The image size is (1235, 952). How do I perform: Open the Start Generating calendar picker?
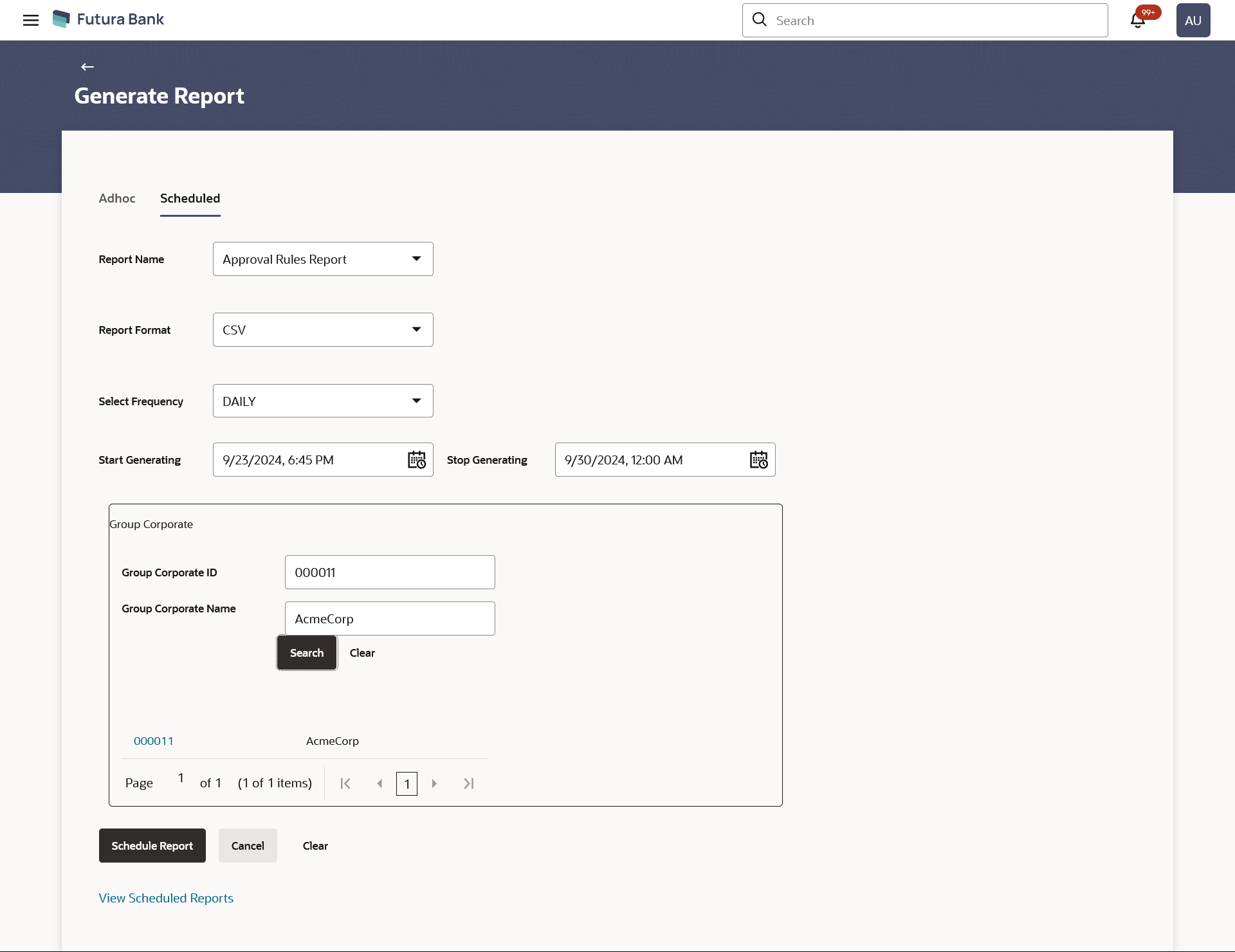click(417, 460)
